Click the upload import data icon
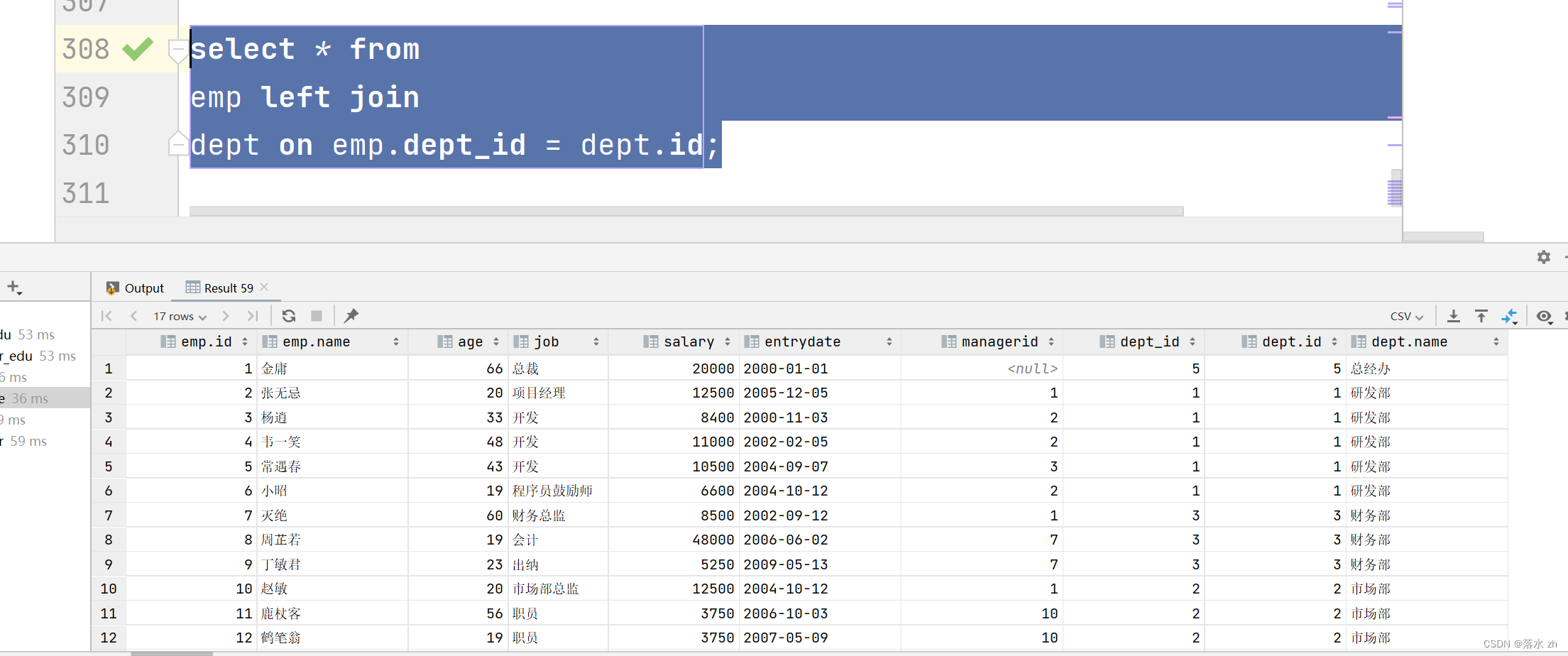 click(1481, 316)
